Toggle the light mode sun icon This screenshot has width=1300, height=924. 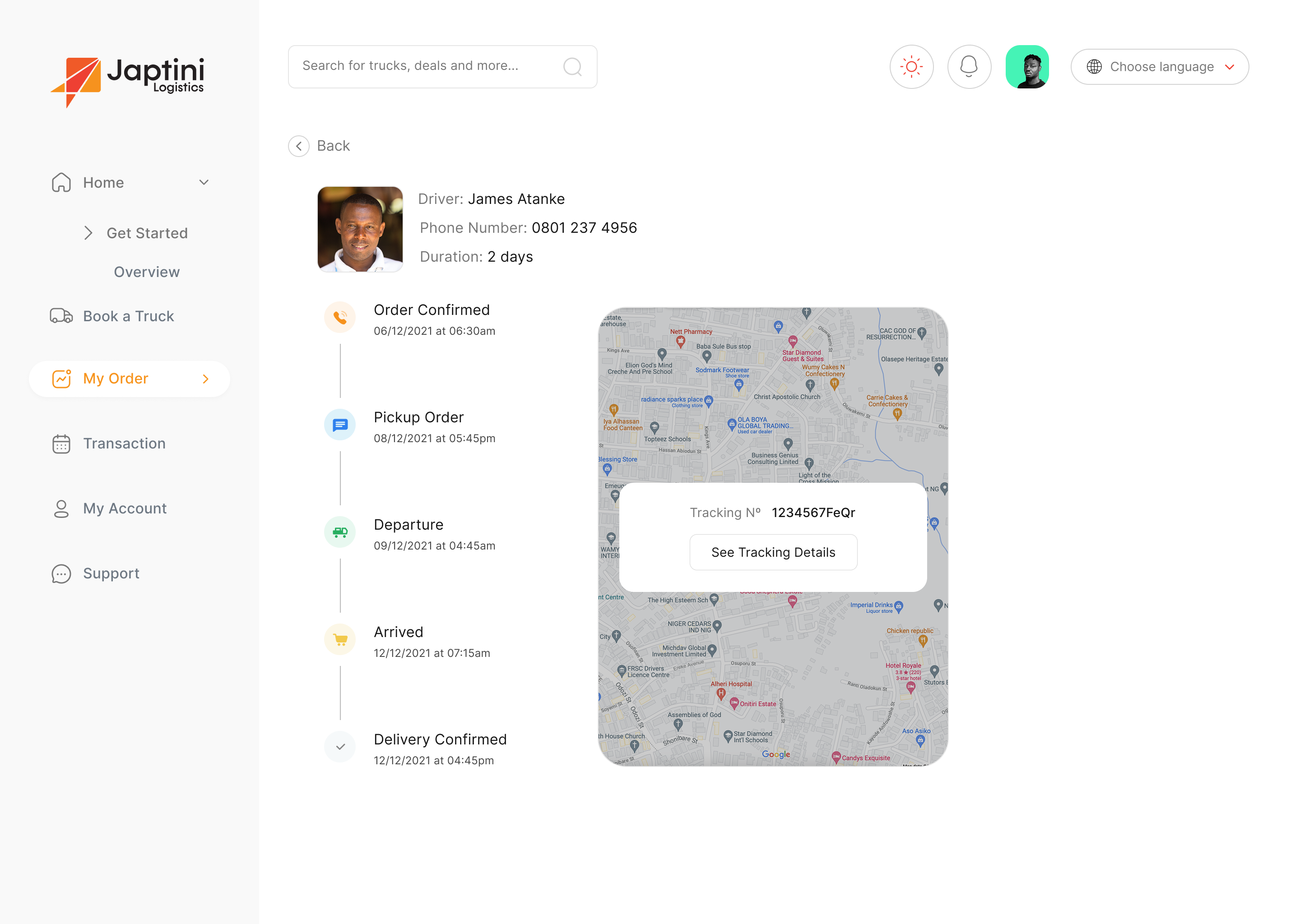click(911, 67)
